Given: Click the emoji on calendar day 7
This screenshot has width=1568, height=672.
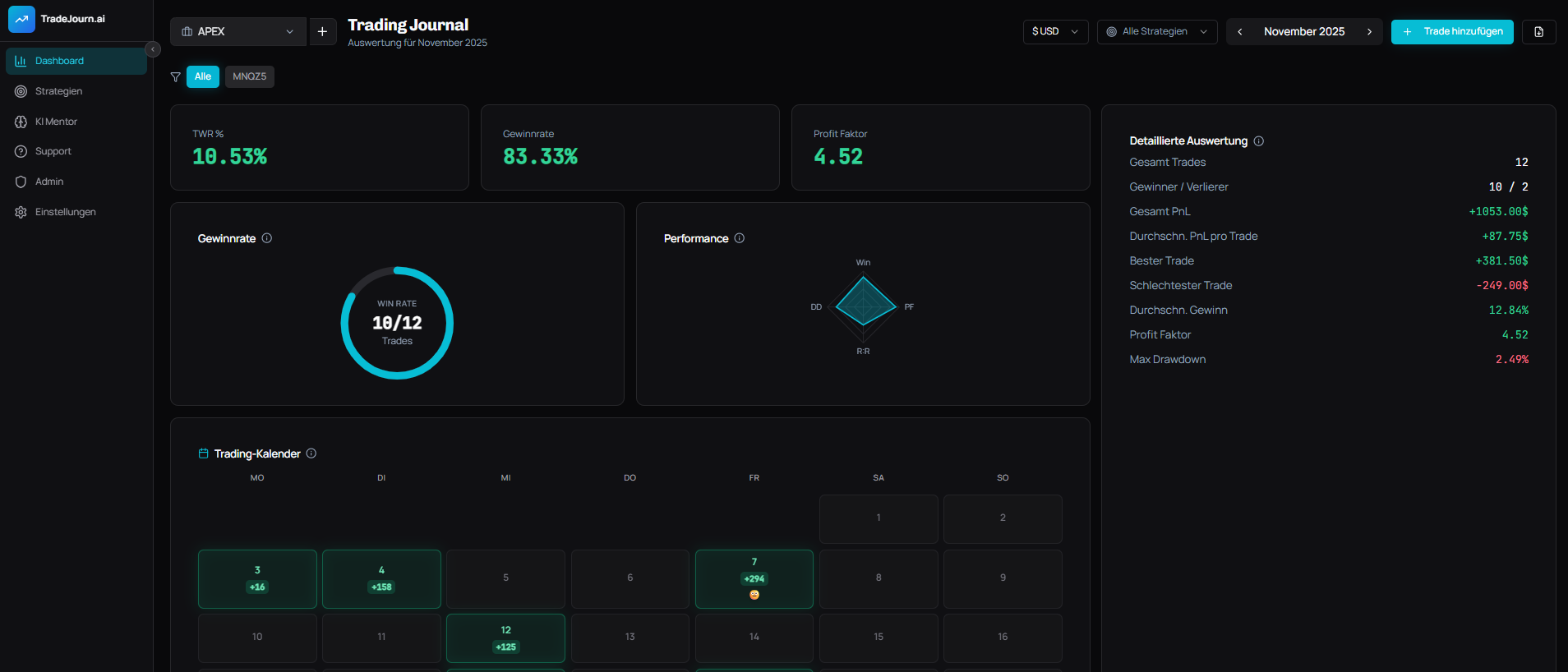Looking at the screenshot, I should [x=754, y=595].
